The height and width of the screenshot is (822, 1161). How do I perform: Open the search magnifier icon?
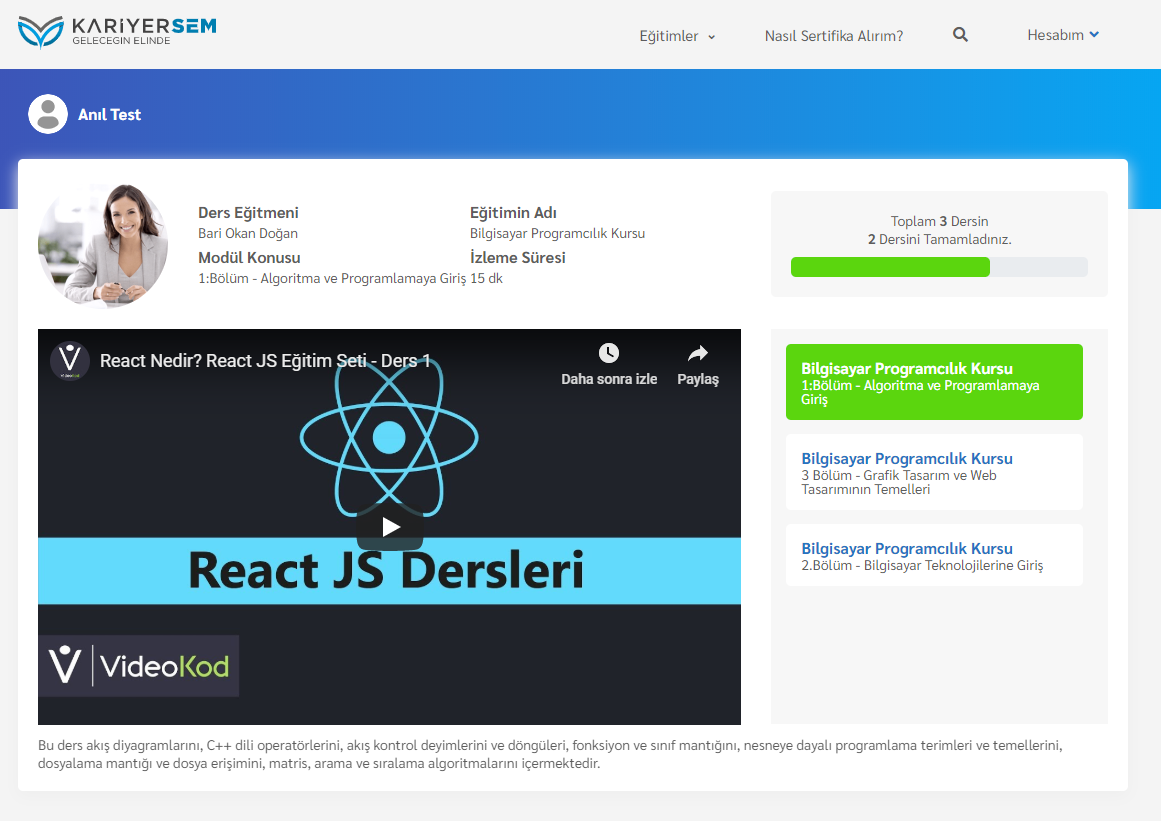960,35
